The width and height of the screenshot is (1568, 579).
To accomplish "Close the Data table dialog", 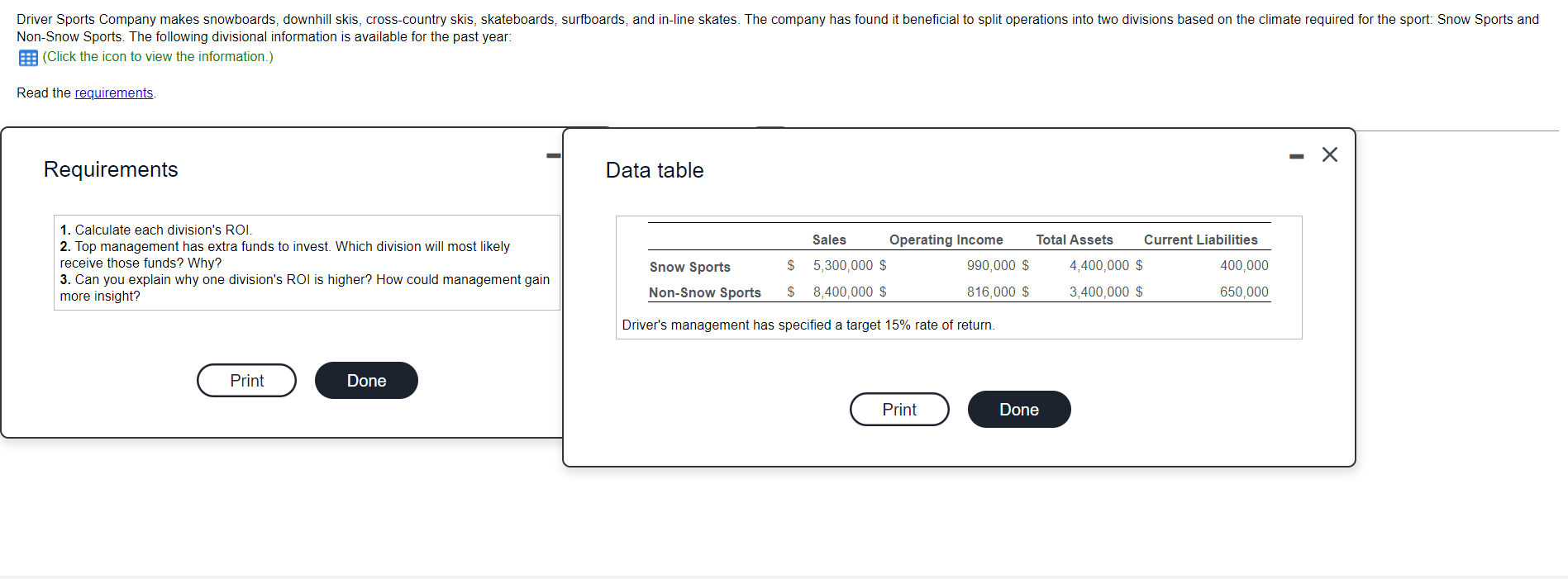I will 1330,154.
